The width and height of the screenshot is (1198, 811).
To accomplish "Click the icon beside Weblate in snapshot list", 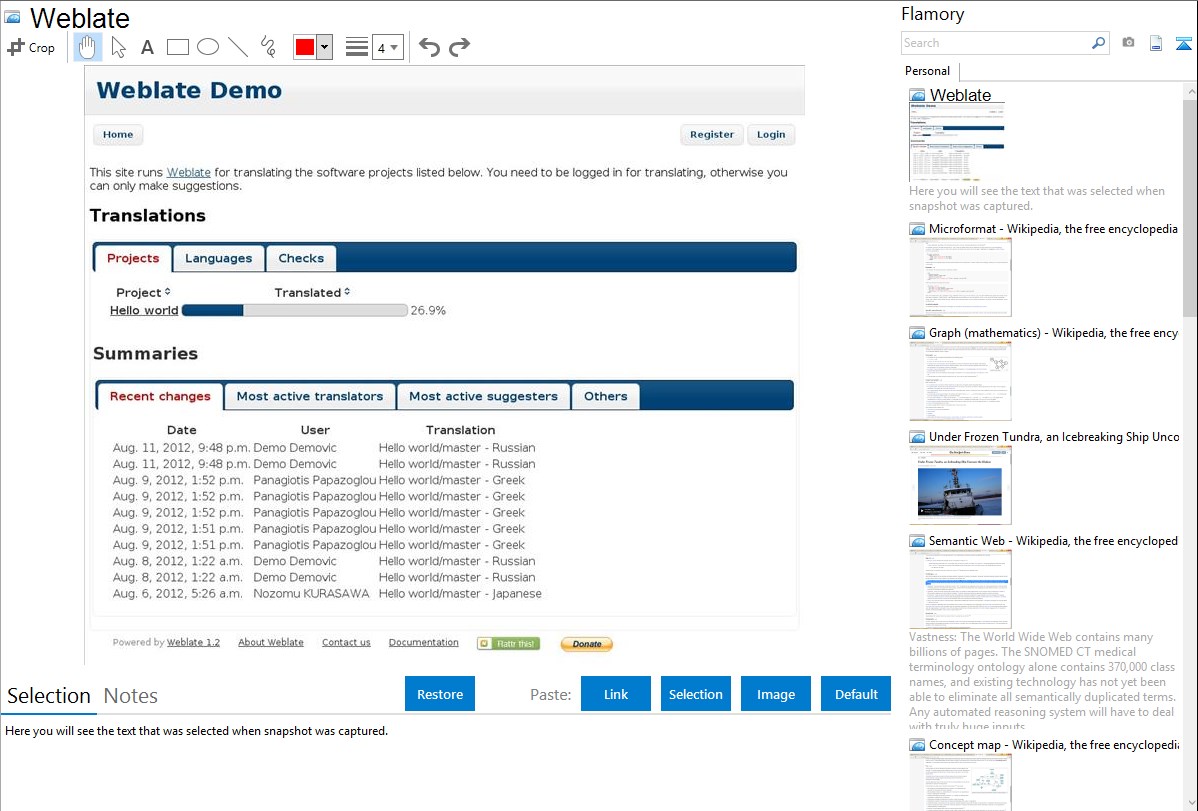I will coord(917,96).
